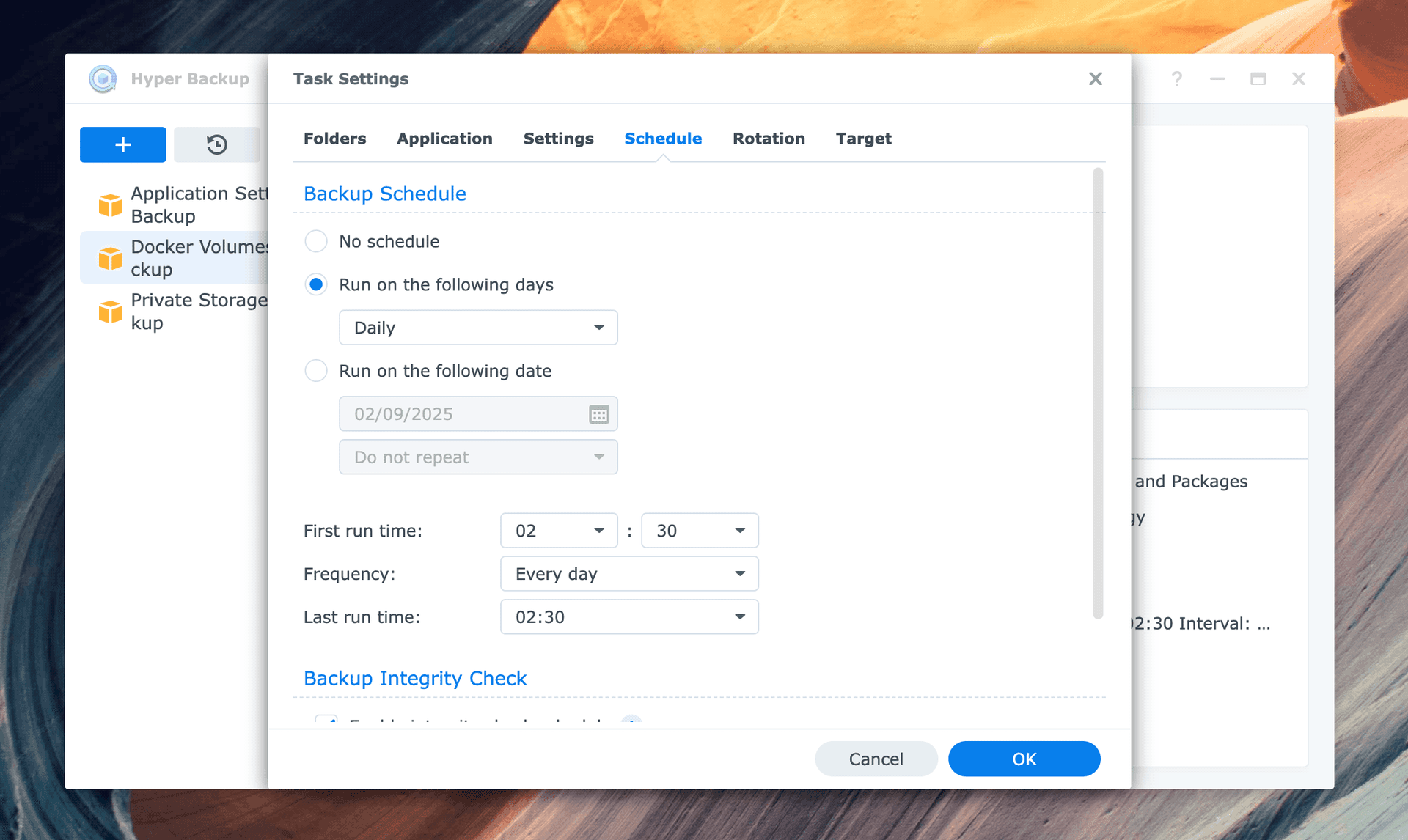Select the No schedule radio button

tap(316, 241)
